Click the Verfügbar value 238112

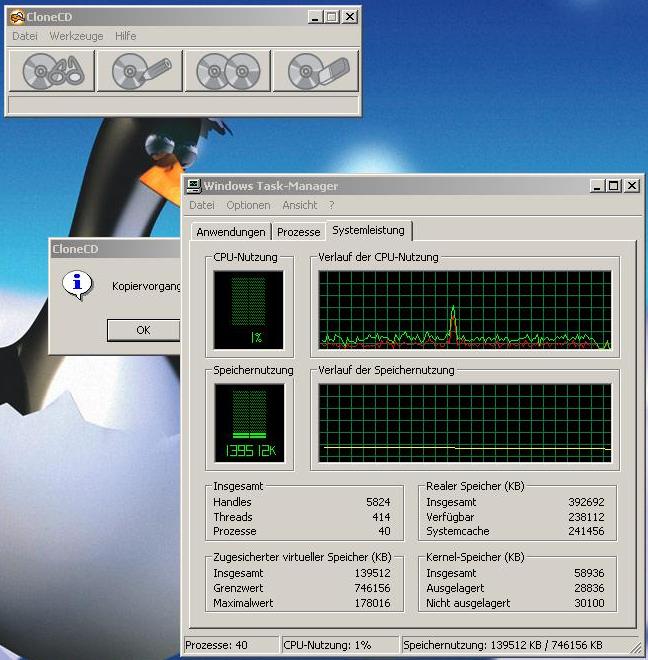click(586, 517)
